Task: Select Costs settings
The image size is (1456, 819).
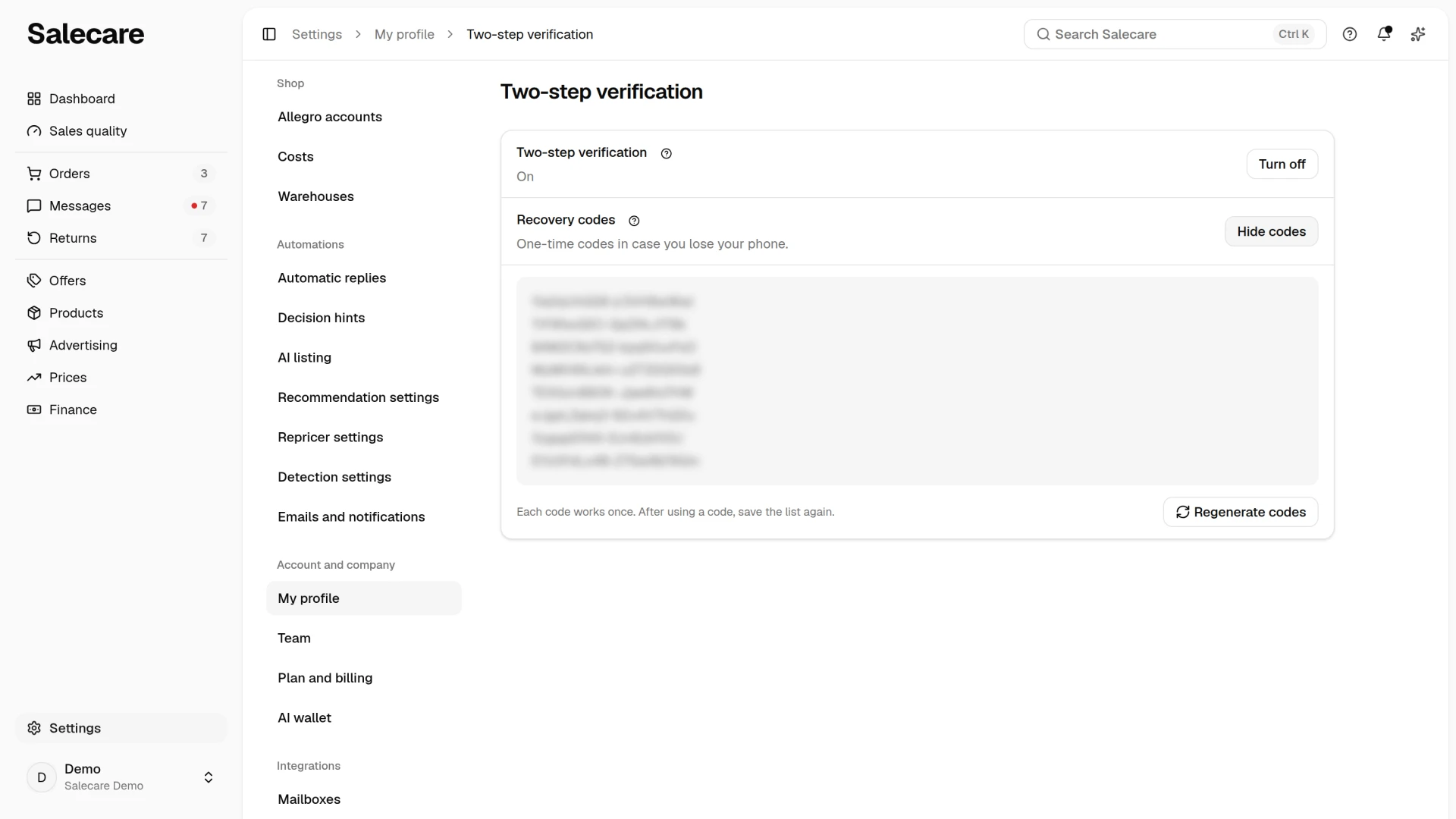Action: (364, 157)
